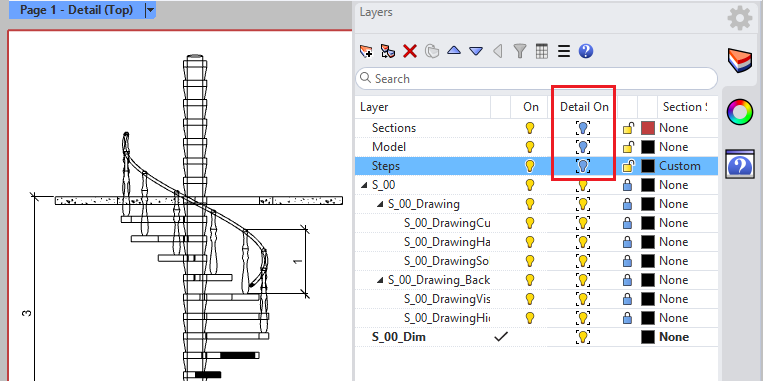Open the column table icon in toolbar
The height and width of the screenshot is (381, 763).
[542, 51]
